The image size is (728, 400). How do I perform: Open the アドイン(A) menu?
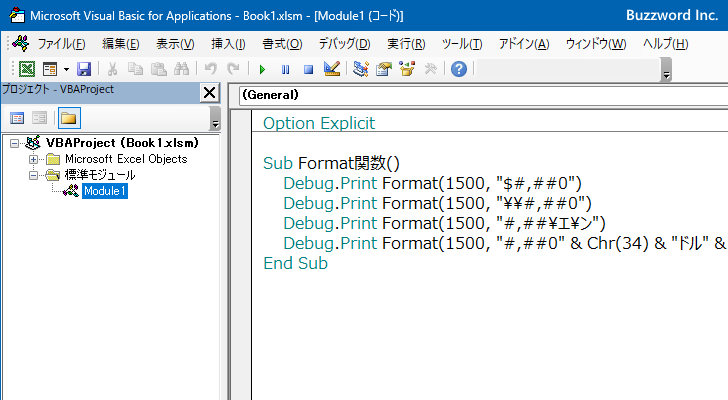pyautogui.click(x=524, y=44)
